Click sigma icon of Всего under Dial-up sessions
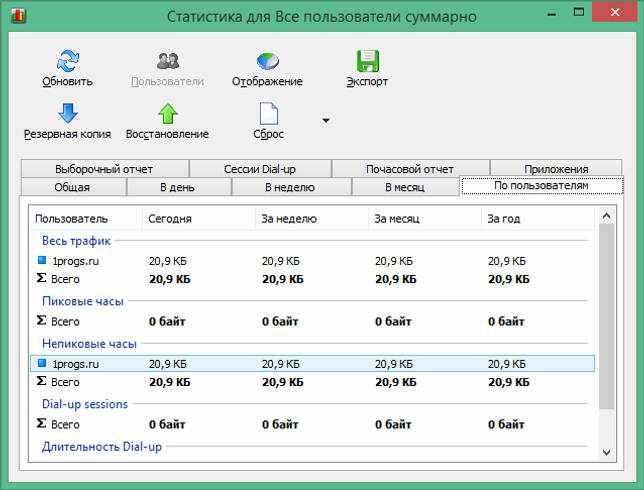The width and height of the screenshot is (644, 490). (x=41, y=423)
